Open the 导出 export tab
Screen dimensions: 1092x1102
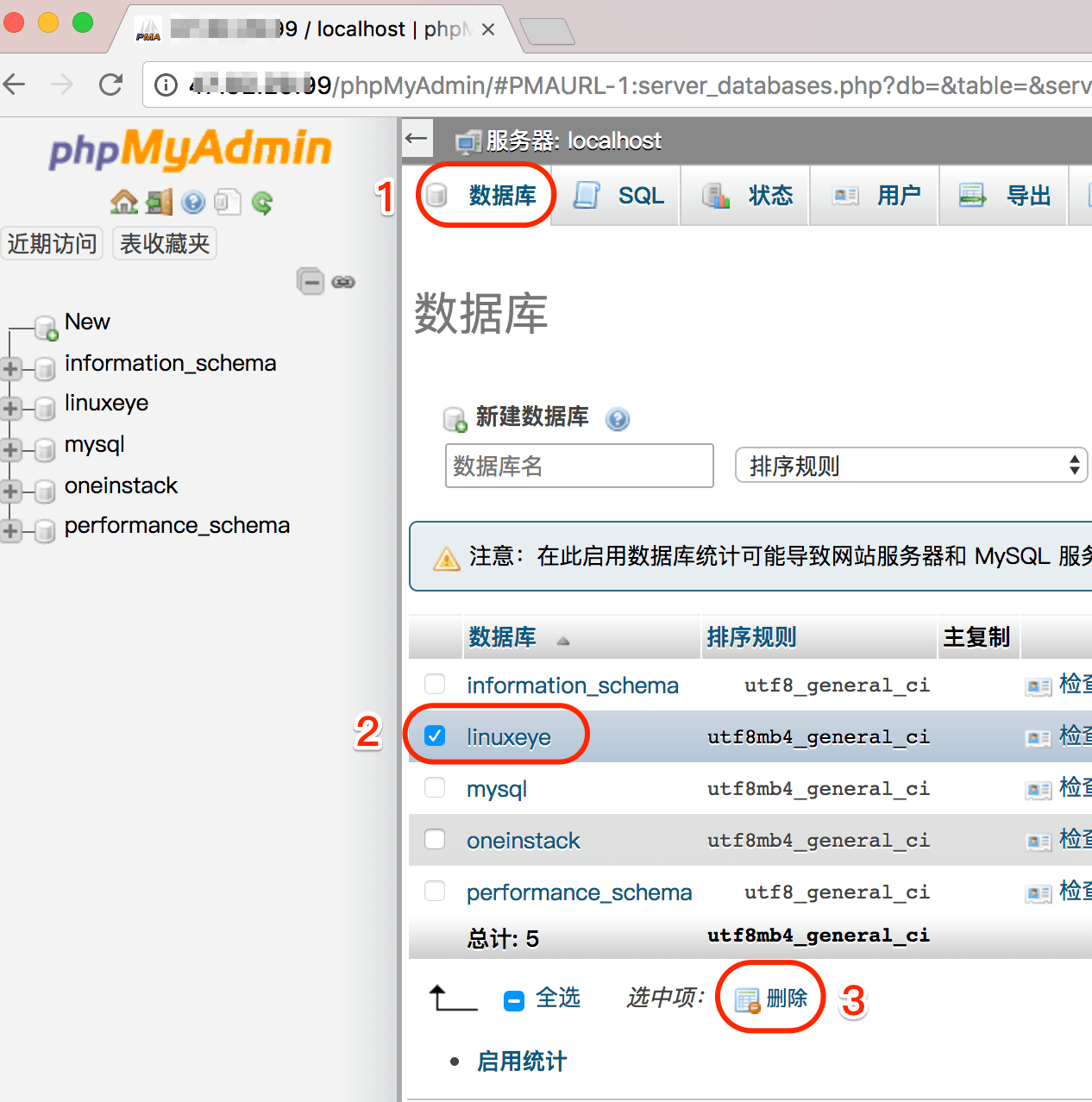click(x=1003, y=196)
